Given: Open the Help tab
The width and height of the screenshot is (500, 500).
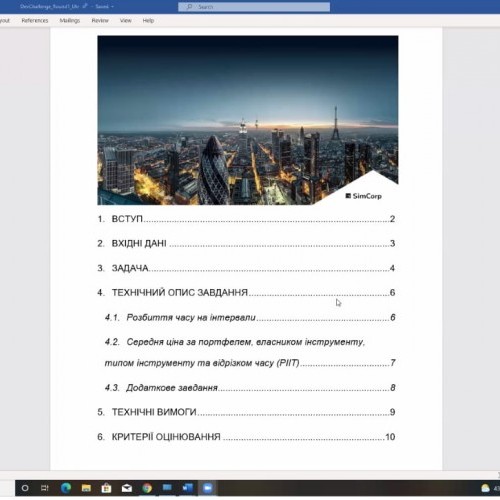Looking at the screenshot, I should [x=148, y=21].
